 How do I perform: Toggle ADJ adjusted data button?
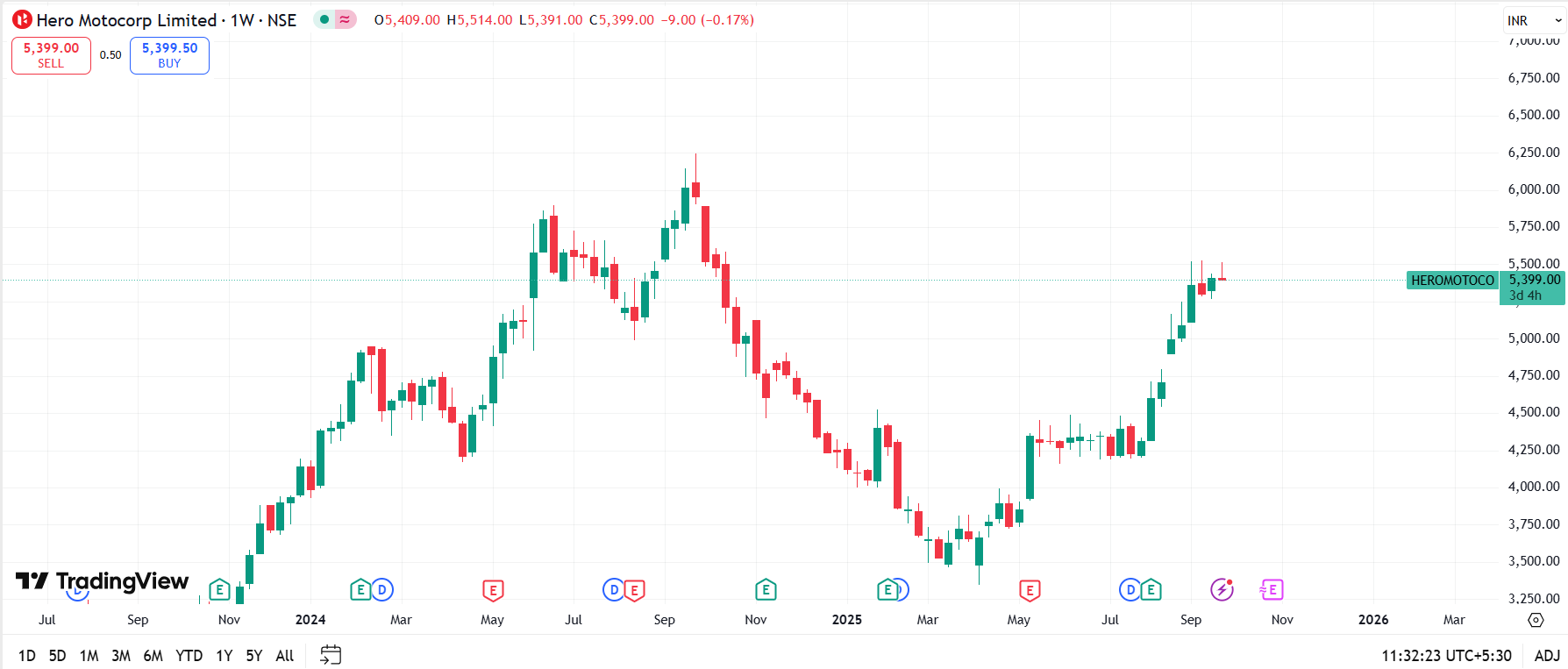click(x=1547, y=655)
